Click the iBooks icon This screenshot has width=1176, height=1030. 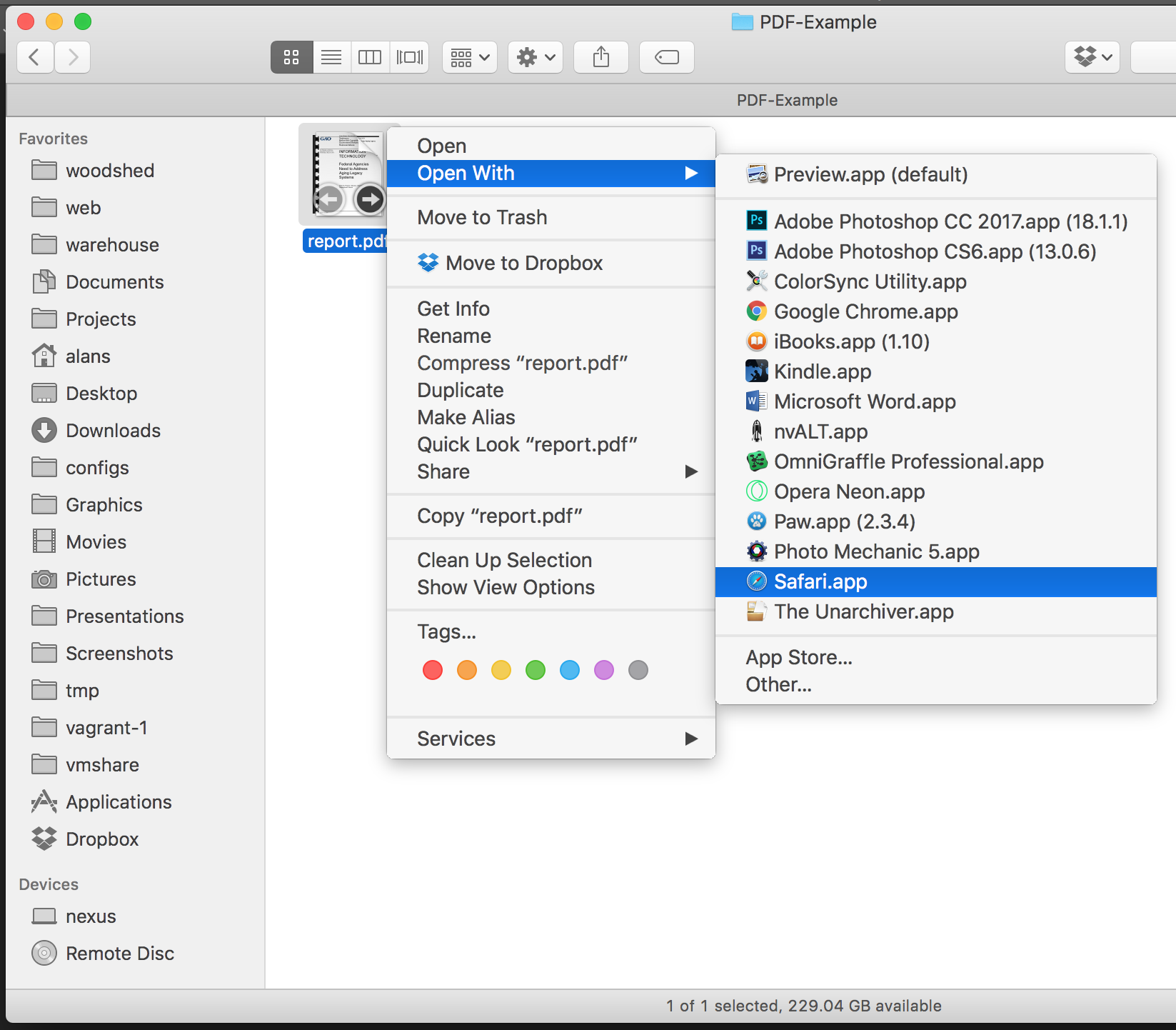tap(757, 341)
